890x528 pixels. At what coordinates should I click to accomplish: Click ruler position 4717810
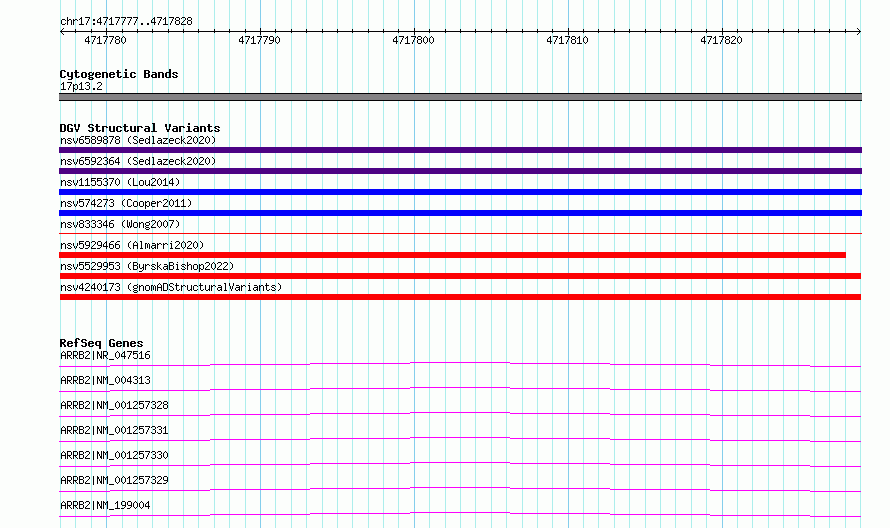pos(567,40)
